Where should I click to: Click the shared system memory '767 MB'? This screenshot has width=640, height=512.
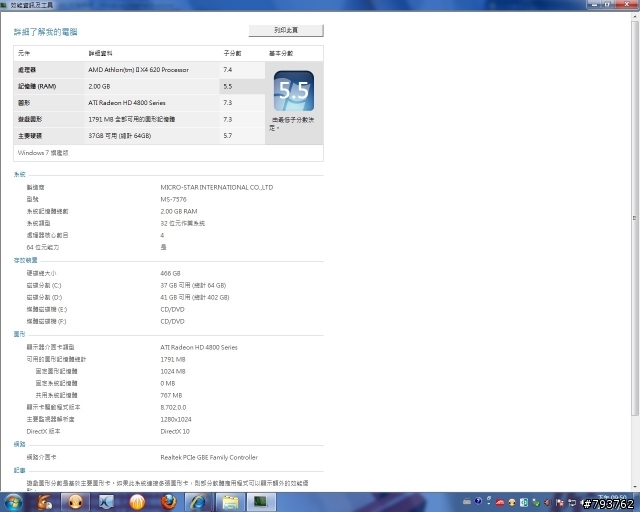171,395
